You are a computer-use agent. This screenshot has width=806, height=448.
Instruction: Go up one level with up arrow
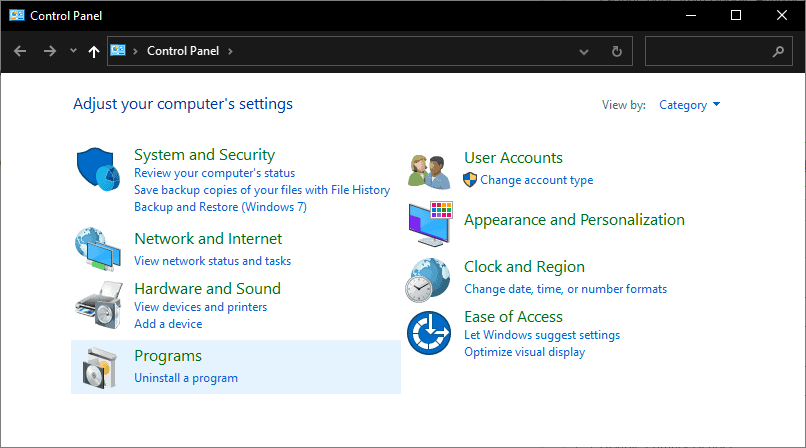coord(94,51)
